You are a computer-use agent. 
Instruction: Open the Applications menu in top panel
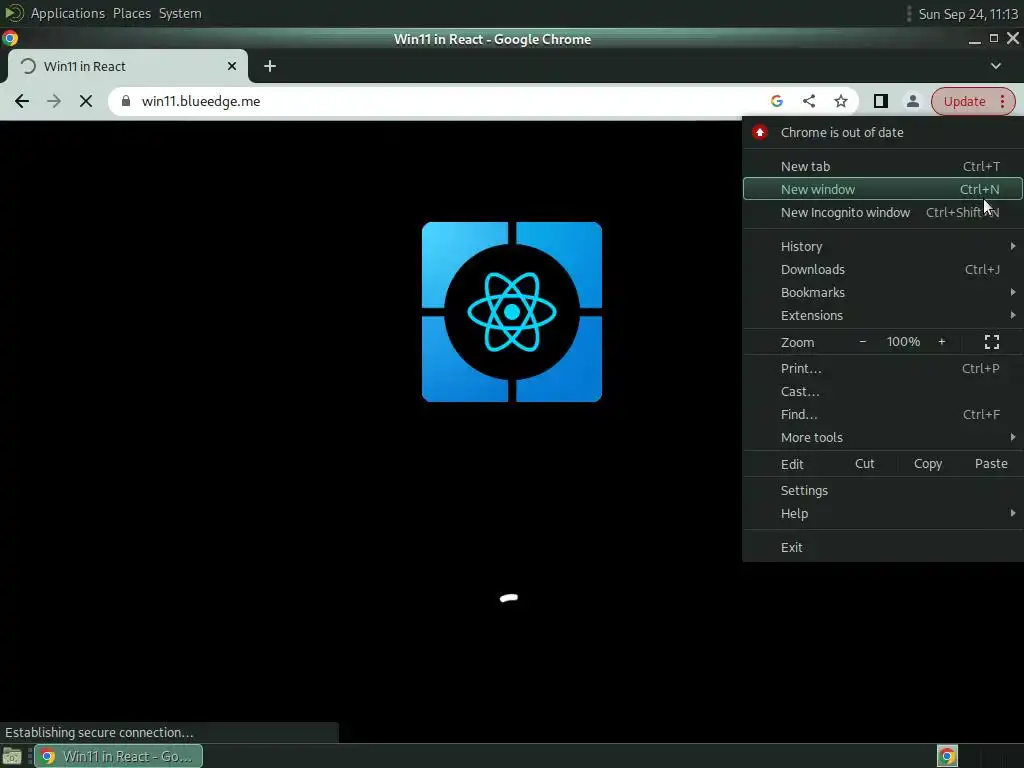pos(67,13)
